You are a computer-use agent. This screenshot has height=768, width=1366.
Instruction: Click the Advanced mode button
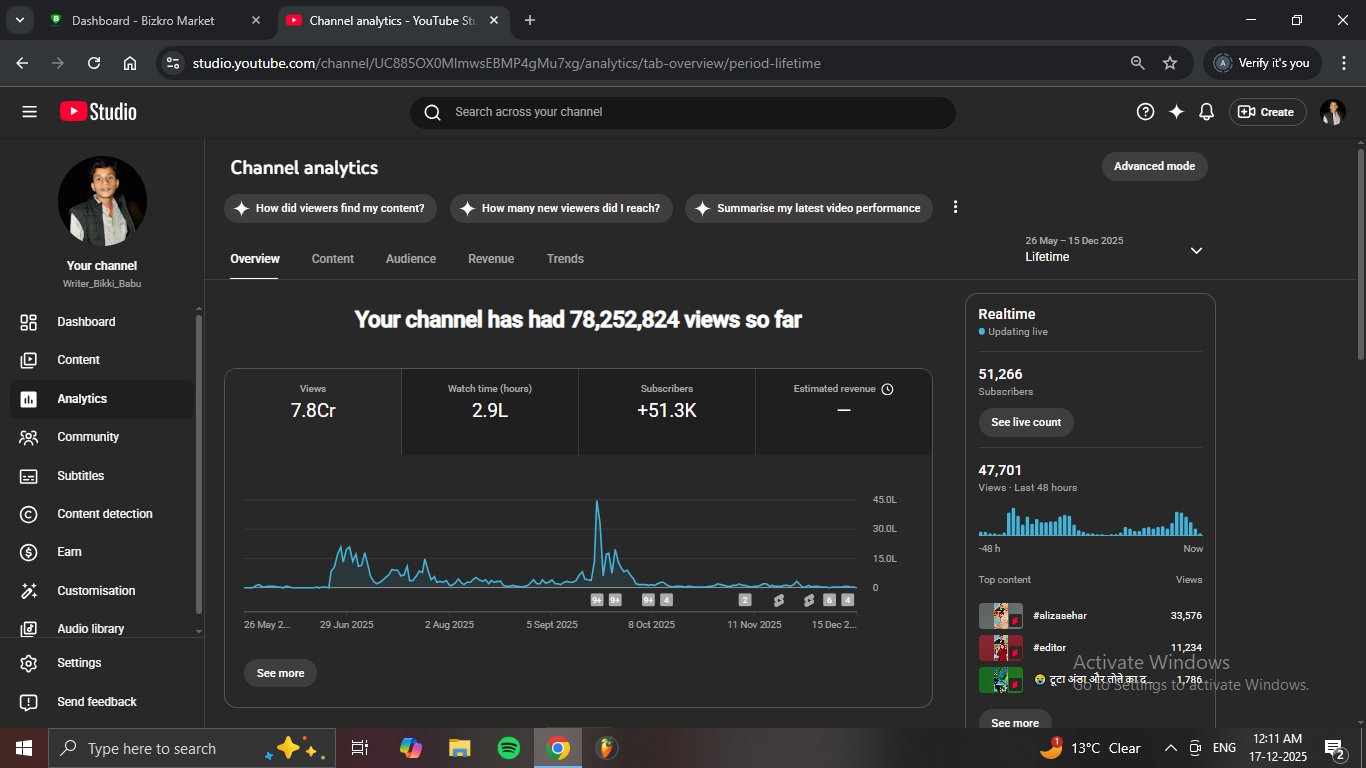tap(1154, 166)
